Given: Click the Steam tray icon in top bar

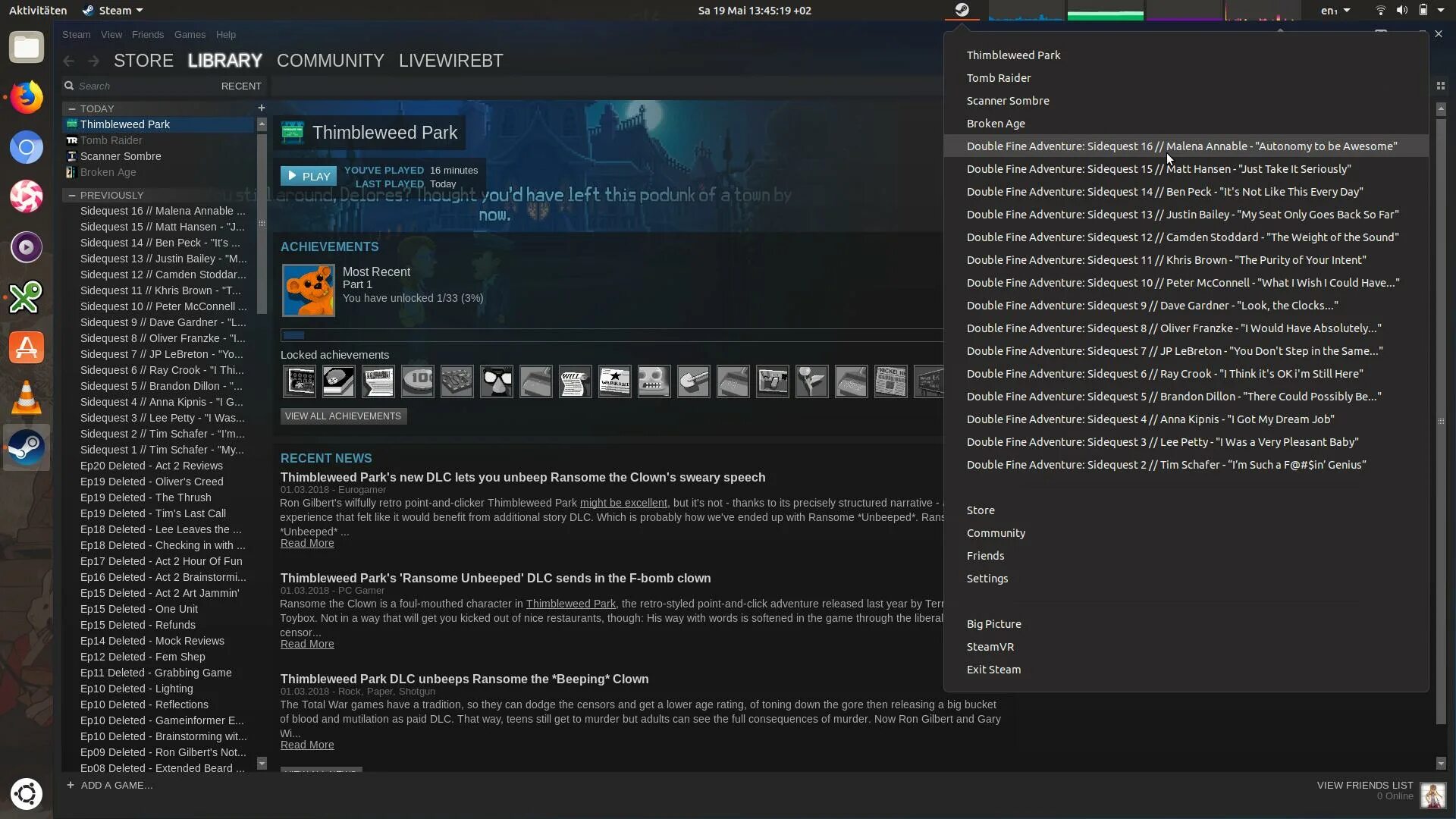Looking at the screenshot, I should 962,11.
